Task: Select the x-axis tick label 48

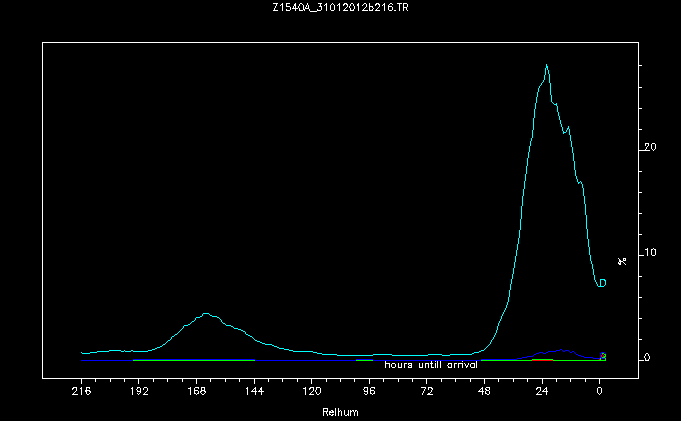Action: pyautogui.click(x=484, y=391)
